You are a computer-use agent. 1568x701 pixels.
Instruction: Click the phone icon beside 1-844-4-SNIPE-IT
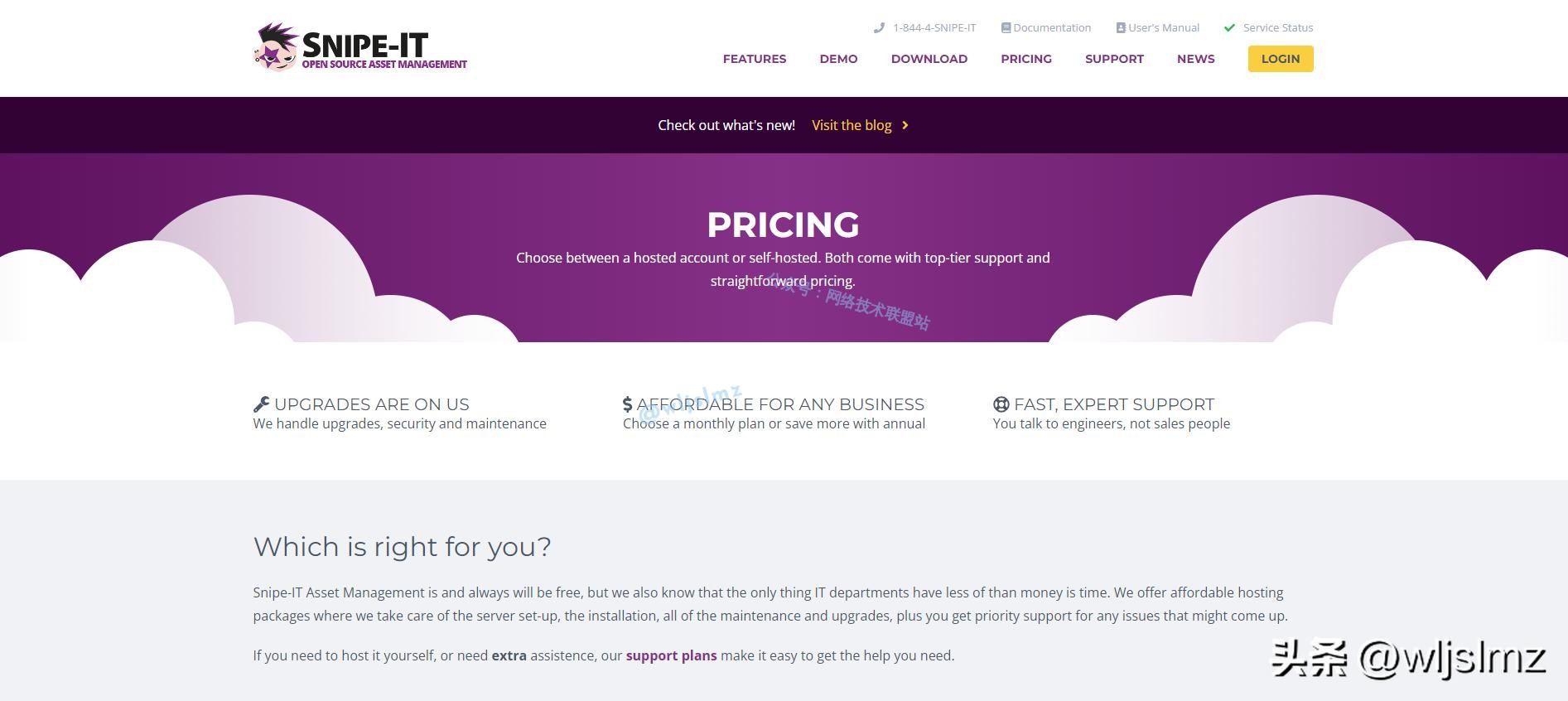[x=879, y=28]
